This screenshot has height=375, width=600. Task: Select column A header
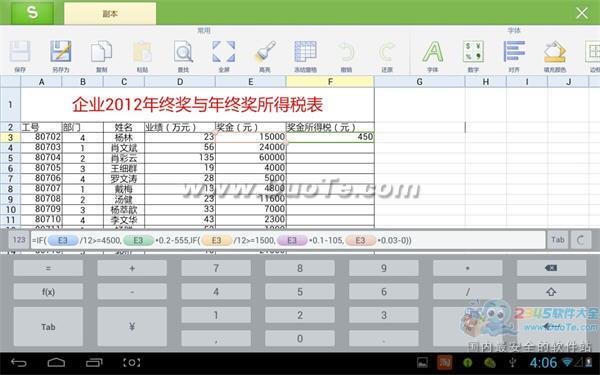41,82
